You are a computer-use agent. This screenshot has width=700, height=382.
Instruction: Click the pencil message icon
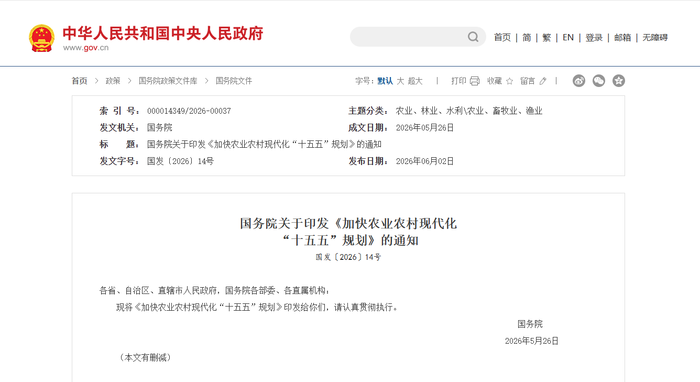click(x=542, y=81)
